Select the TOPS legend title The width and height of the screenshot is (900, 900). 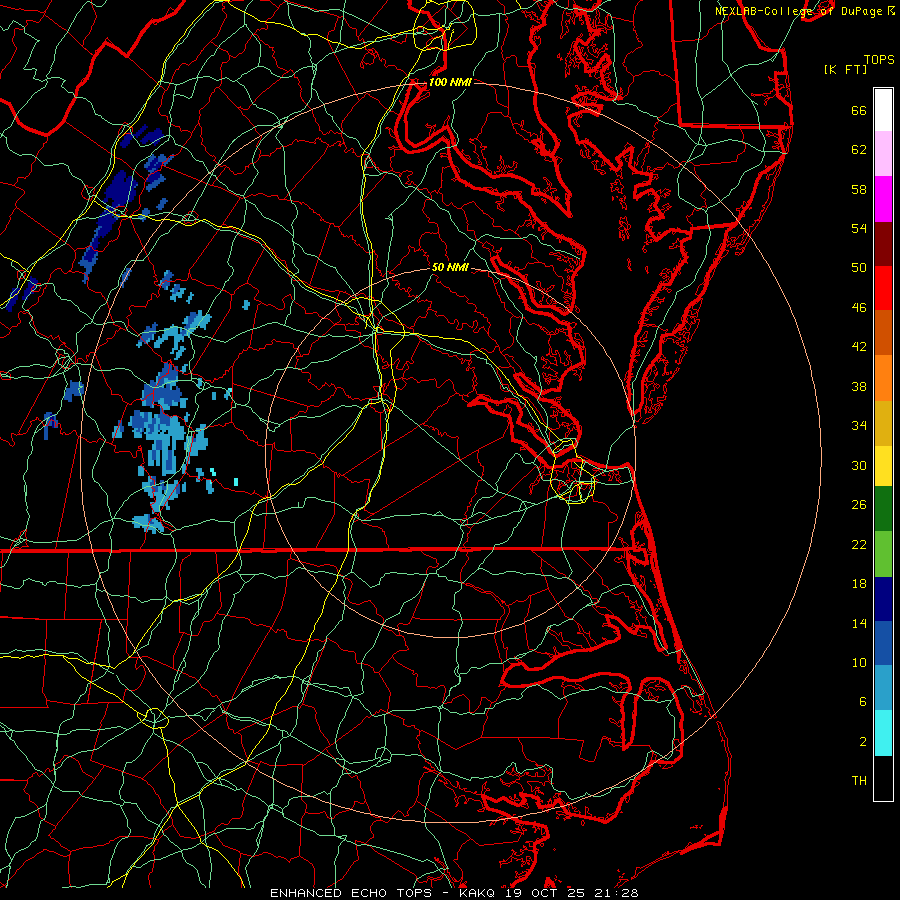click(x=879, y=59)
